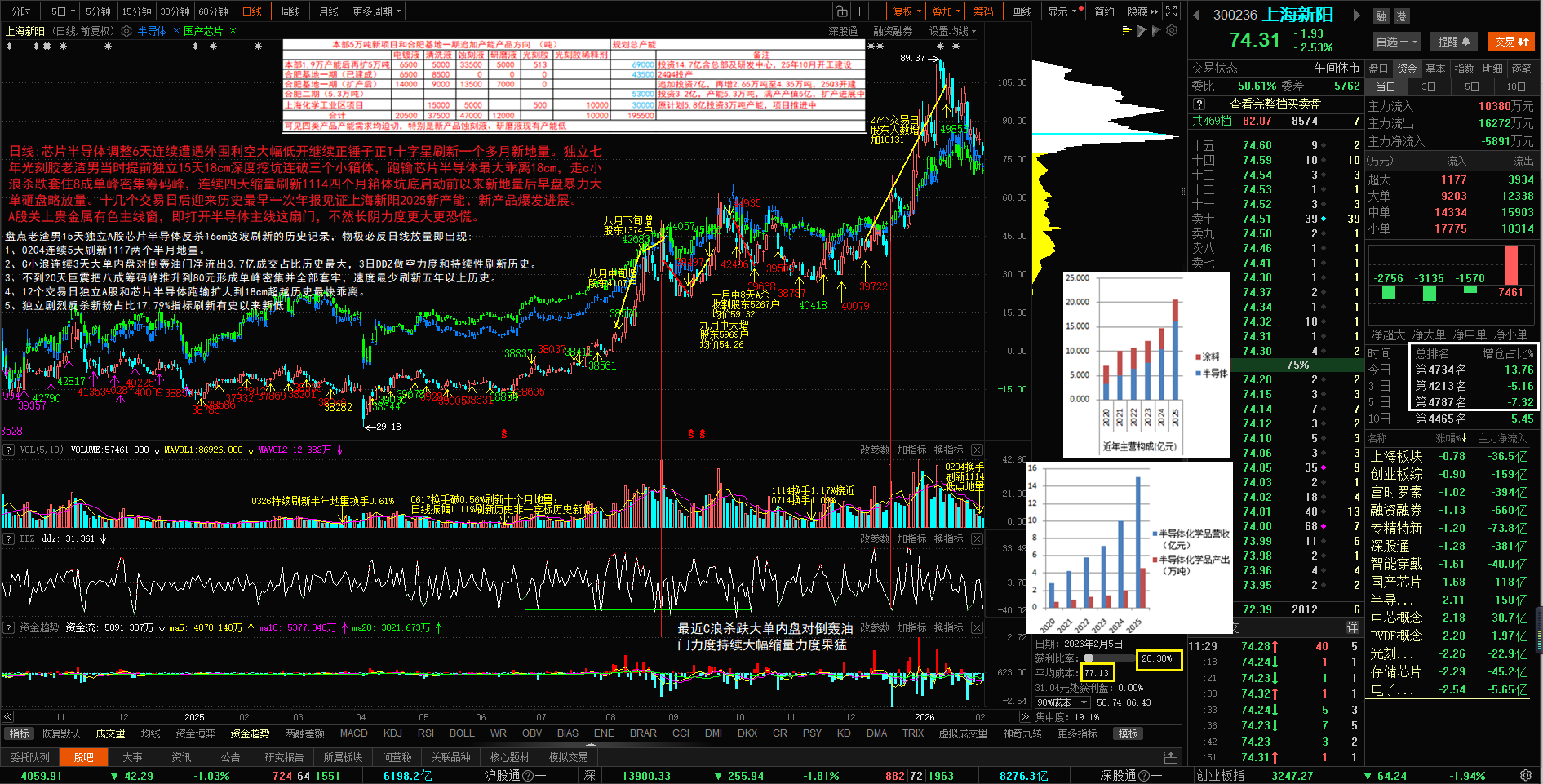Click the 港 badge next to stock name

coord(1401,16)
